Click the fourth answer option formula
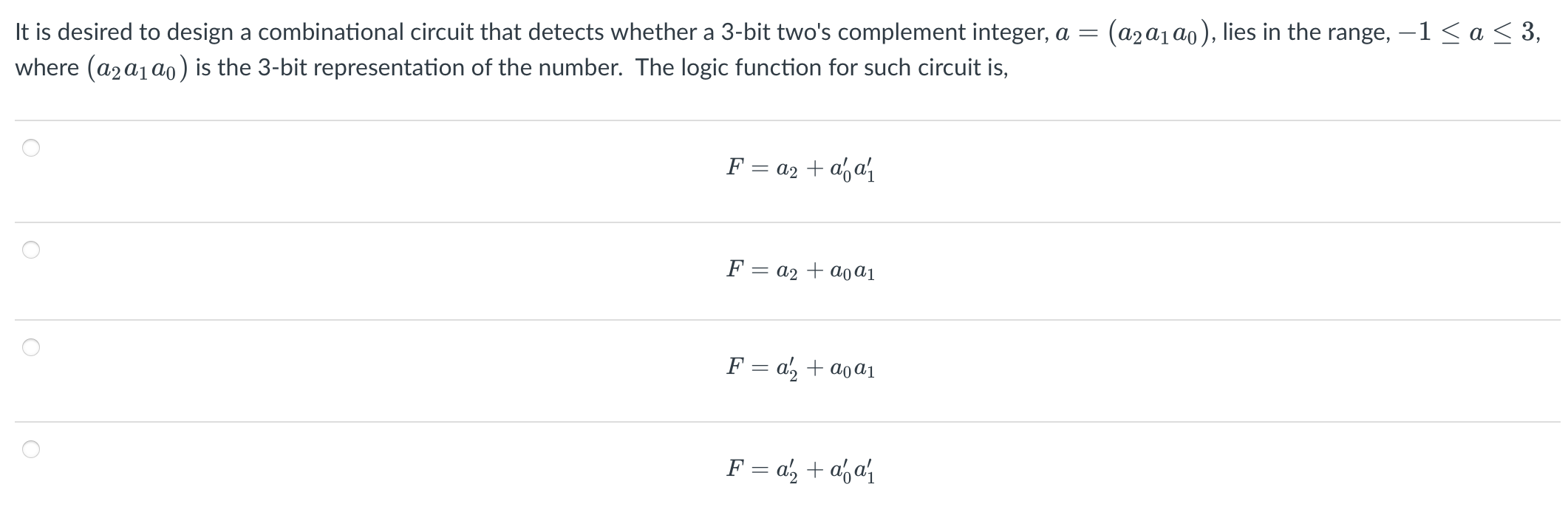This screenshot has width=1568, height=532. coord(802,469)
